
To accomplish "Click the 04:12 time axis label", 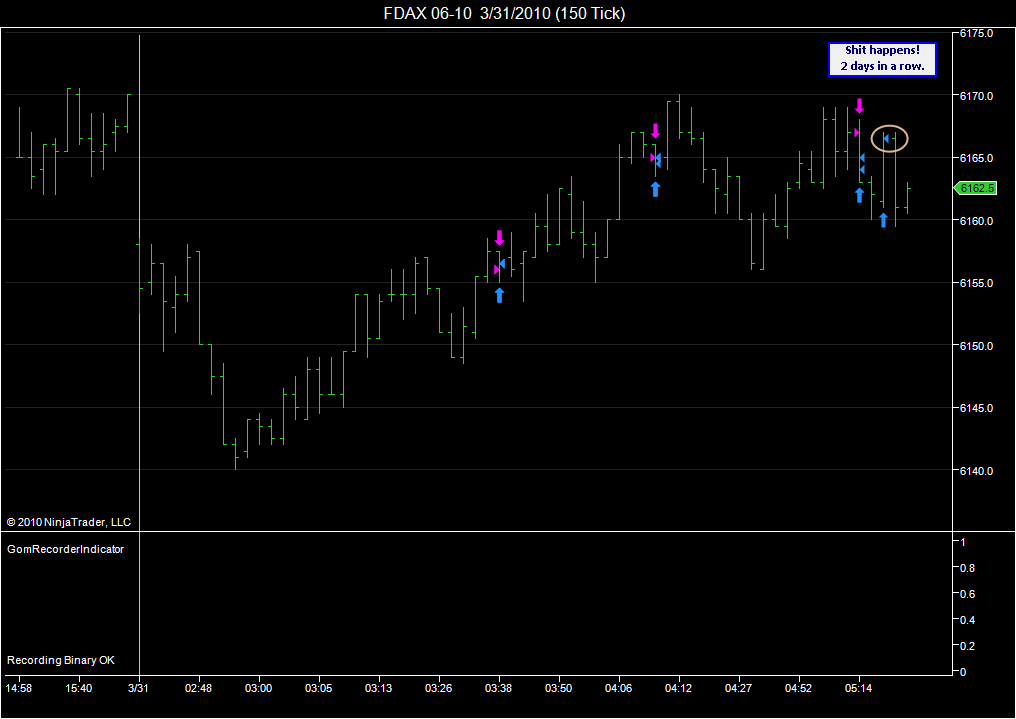I will [678, 688].
